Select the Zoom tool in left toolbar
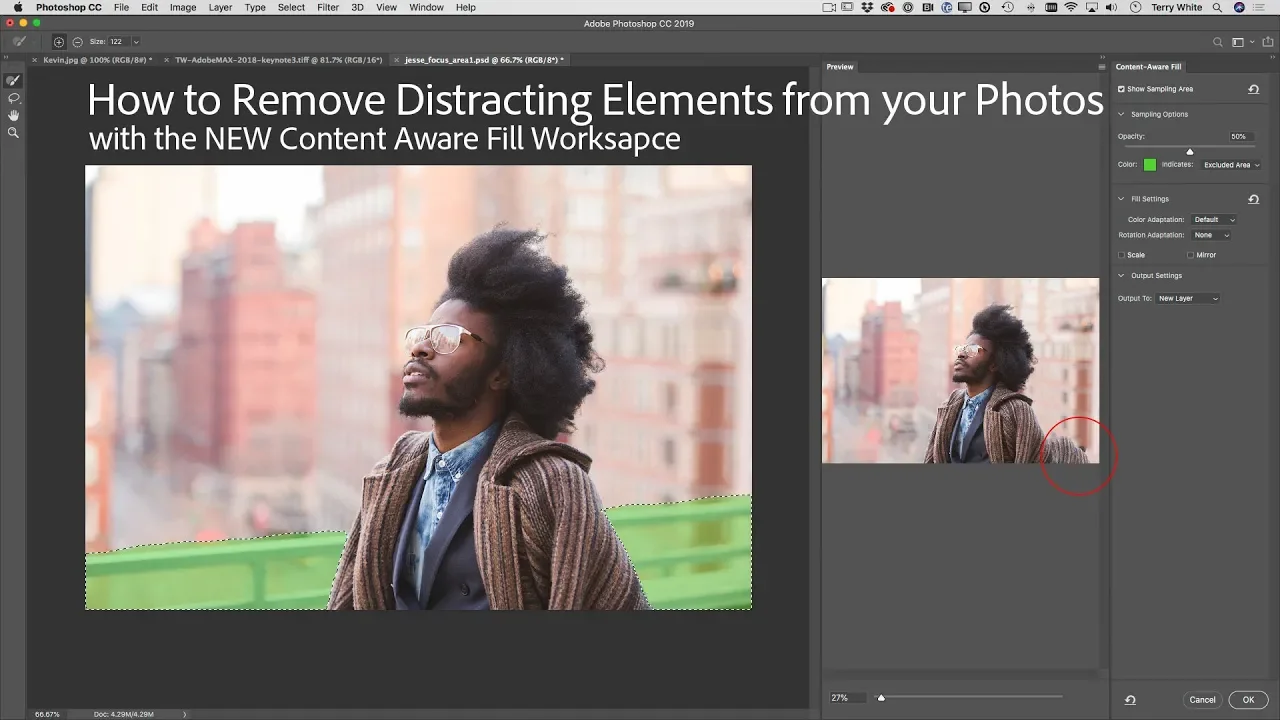 (13, 132)
